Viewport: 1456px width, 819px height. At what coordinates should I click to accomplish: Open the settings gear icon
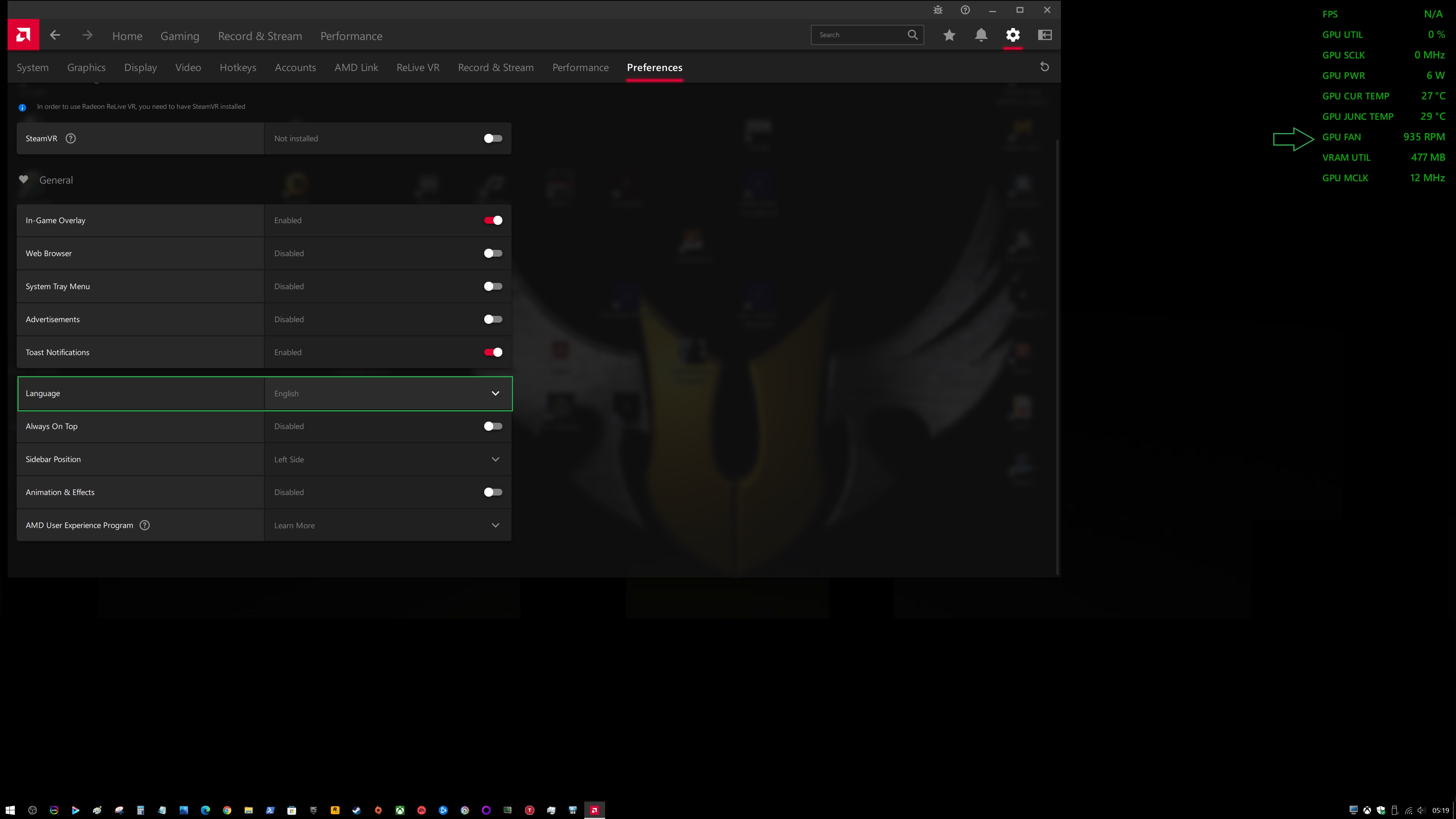1013,35
